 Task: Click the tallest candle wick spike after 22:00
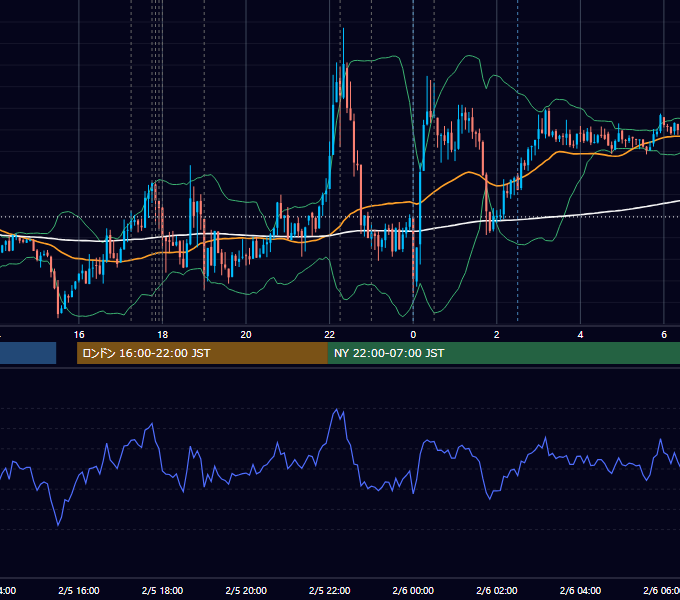click(x=343, y=48)
